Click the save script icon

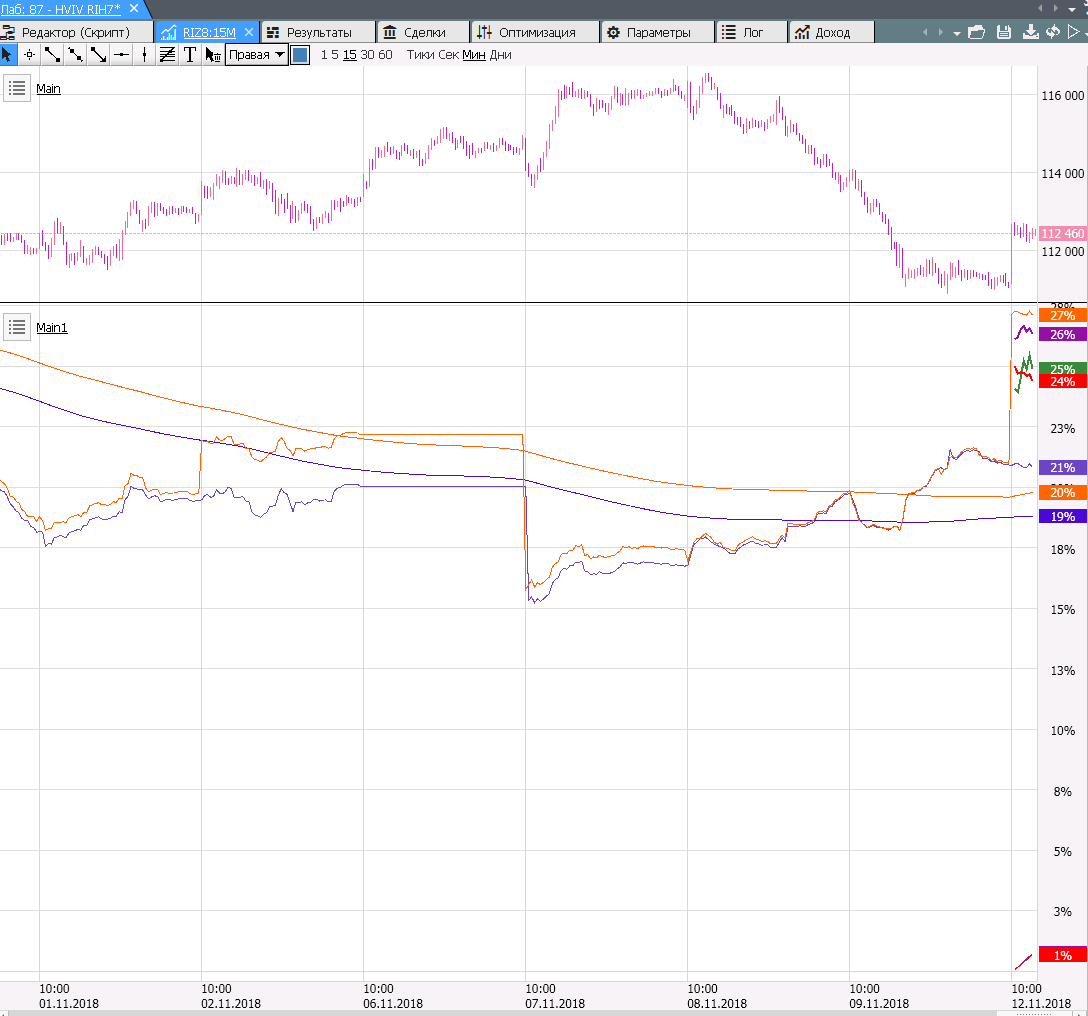point(1003,32)
